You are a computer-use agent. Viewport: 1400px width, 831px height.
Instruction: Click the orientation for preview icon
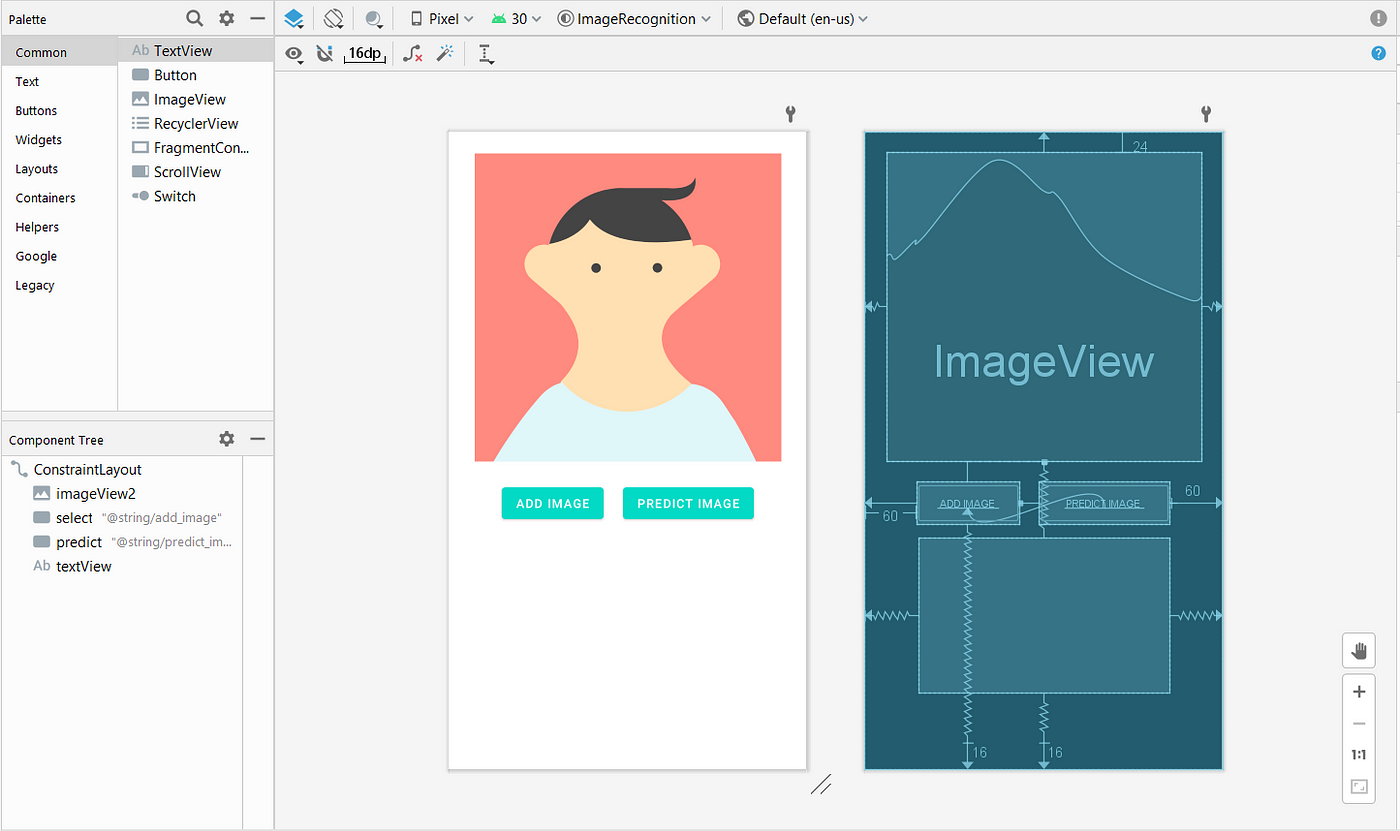pyautogui.click(x=334, y=18)
